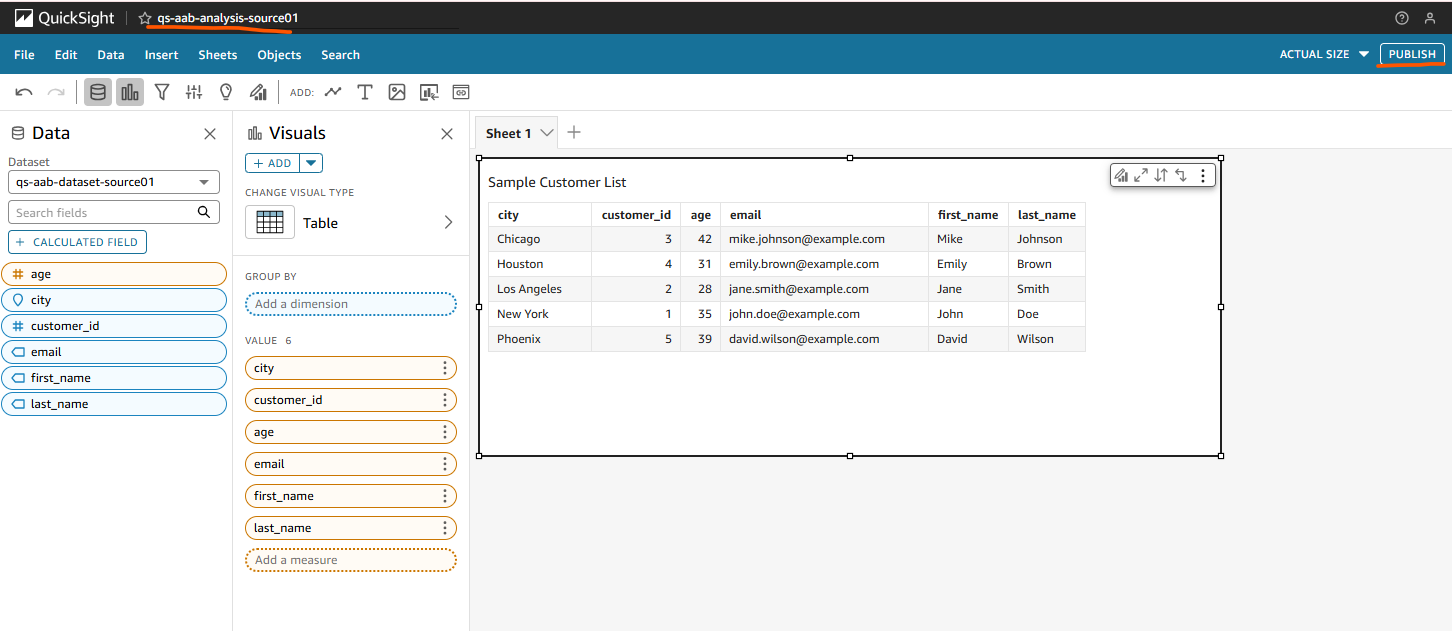Open the Data menu

pos(111,55)
